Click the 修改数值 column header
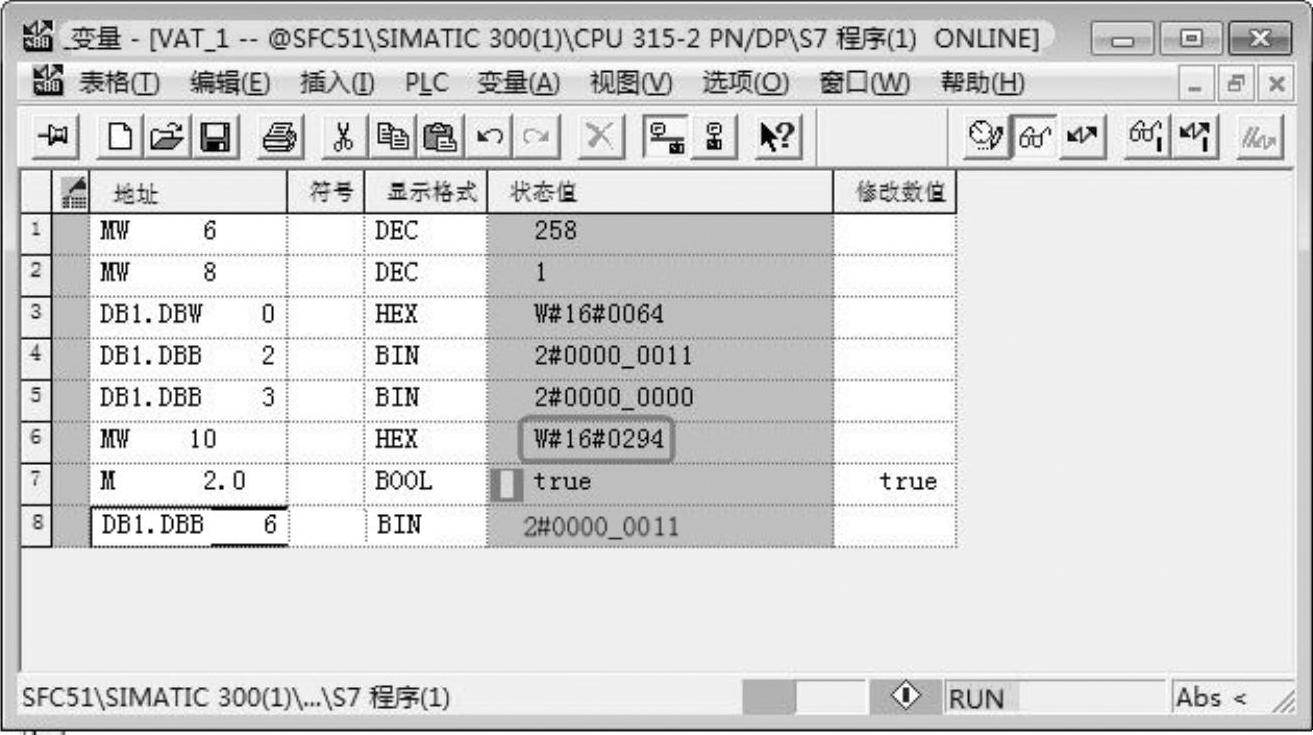Viewport: 1313px width, 735px height. 895,190
